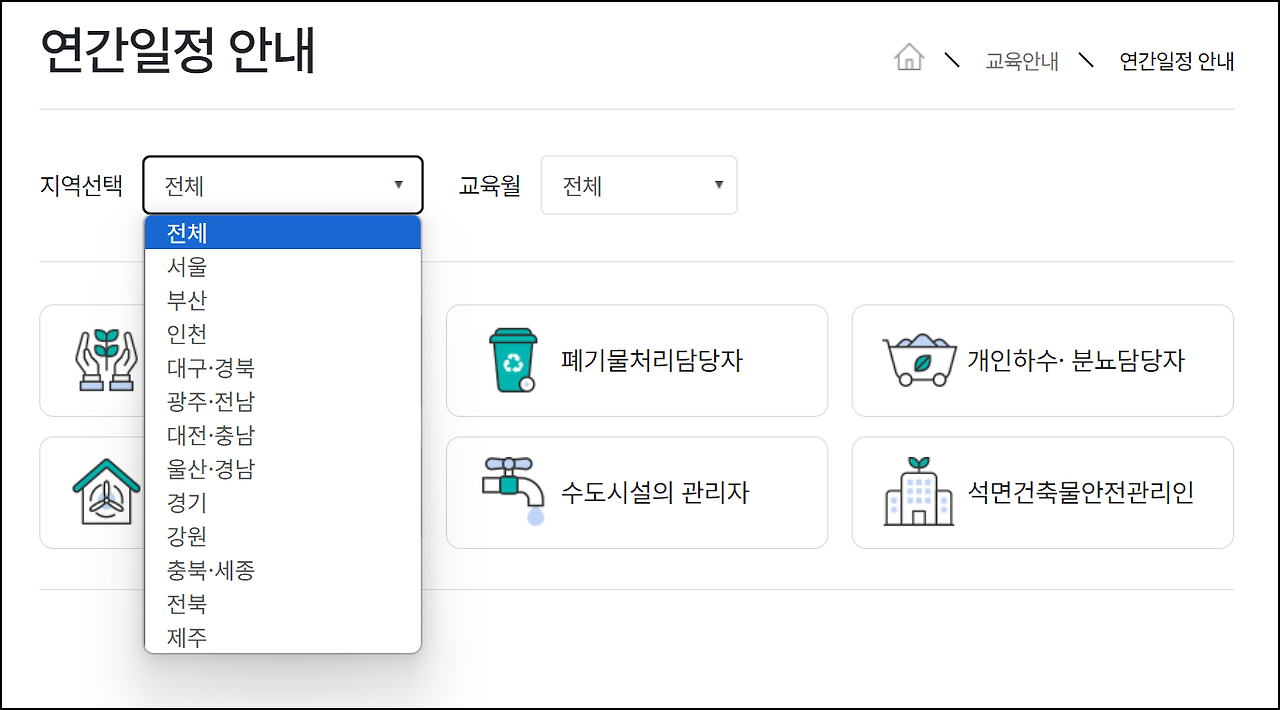Choose 대구·경북 region option
This screenshot has width=1280, height=710.
tap(283, 368)
